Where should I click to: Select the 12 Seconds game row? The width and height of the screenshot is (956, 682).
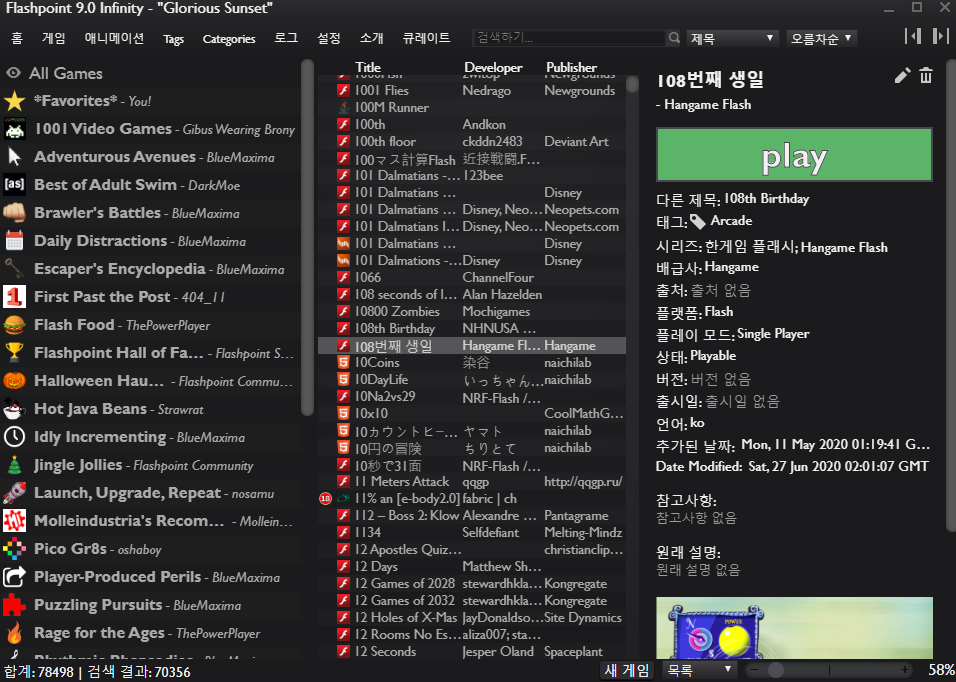point(471,652)
